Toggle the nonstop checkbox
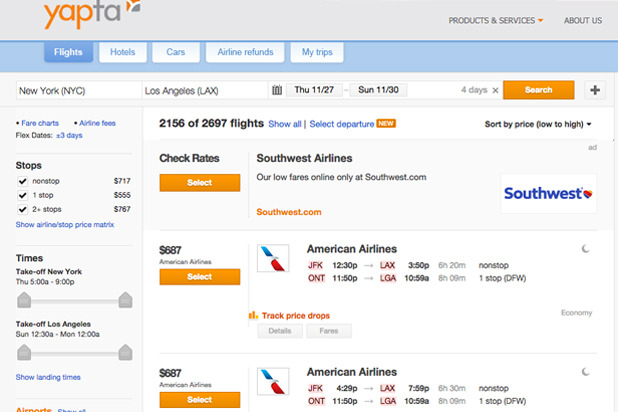Image resolution: width=618 pixels, height=412 pixels. click(x=23, y=180)
